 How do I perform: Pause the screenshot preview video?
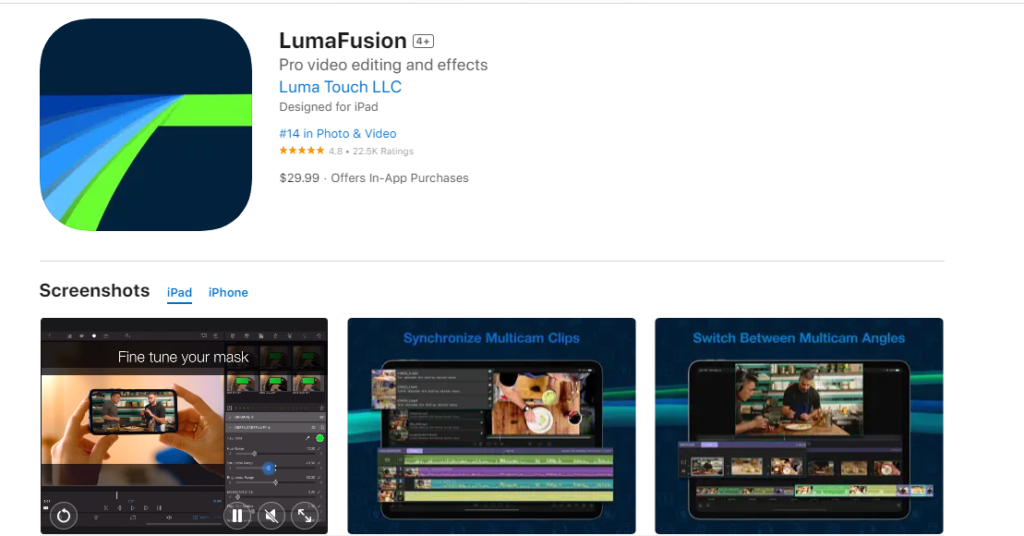(237, 516)
